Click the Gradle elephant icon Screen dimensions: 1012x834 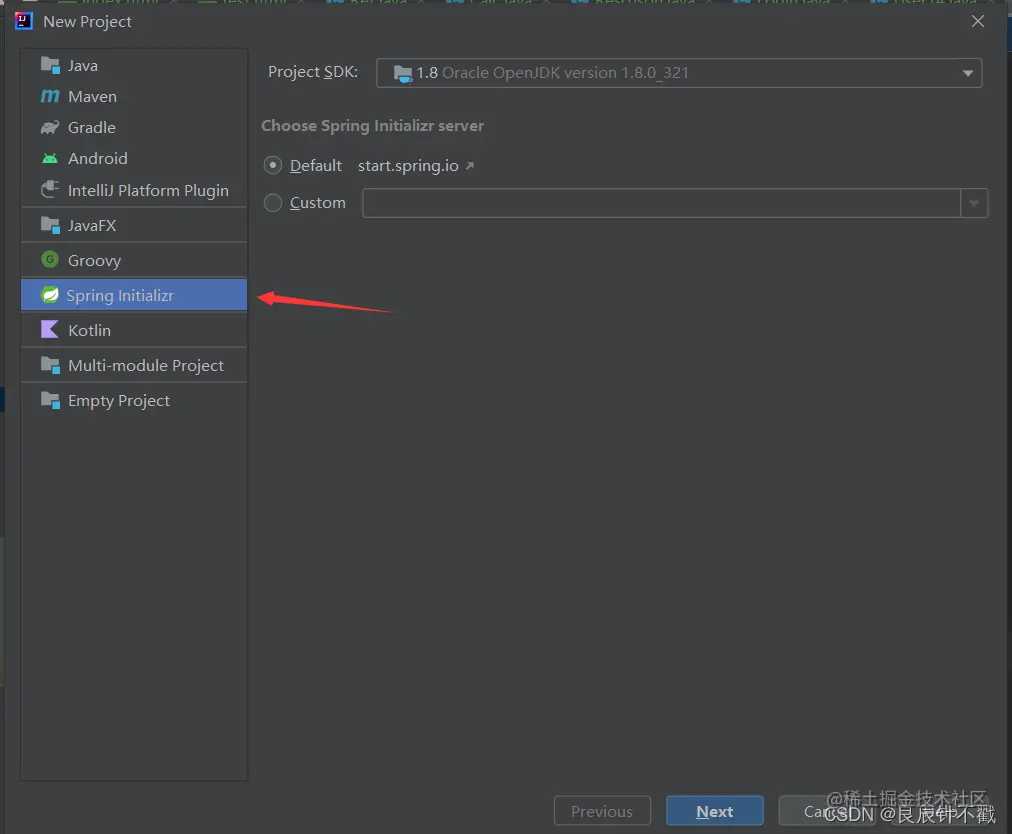[x=50, y=127]
